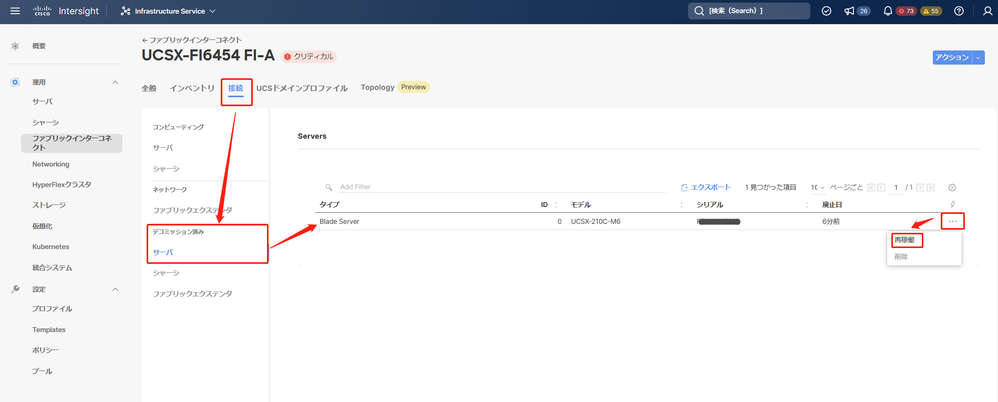Open the help question mark icon
Image resolution: width=998 pixels, height=402 pixels.
coord(959,11)
